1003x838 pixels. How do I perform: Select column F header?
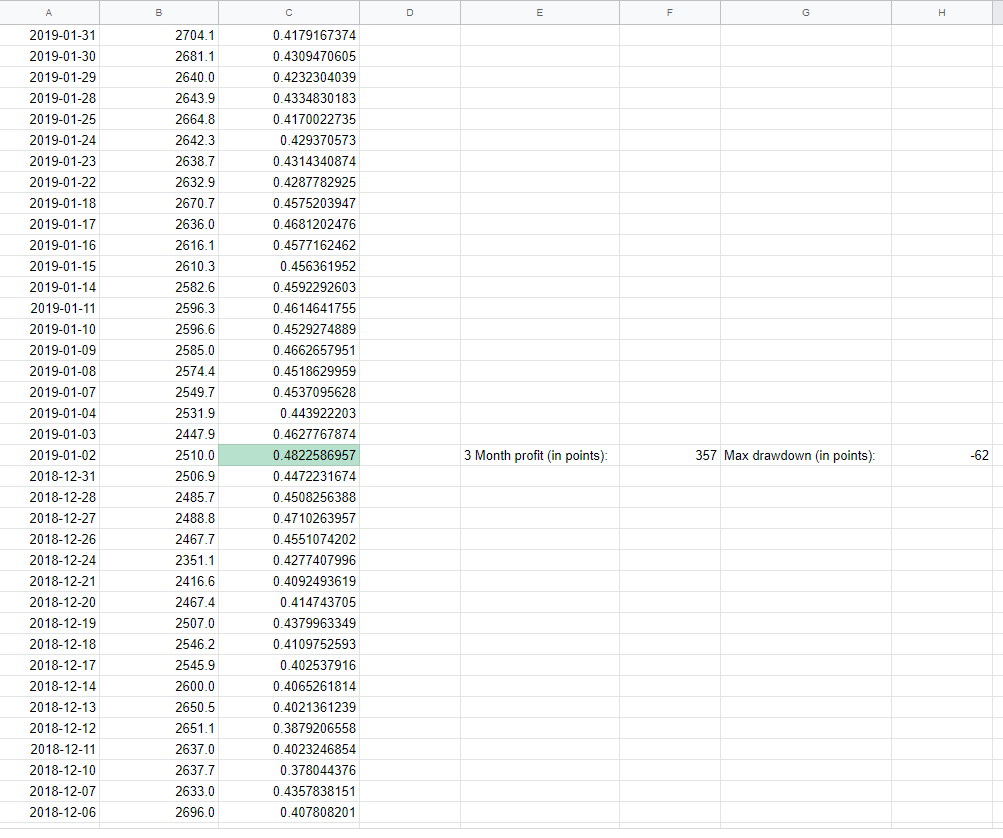tap(670, 12)
